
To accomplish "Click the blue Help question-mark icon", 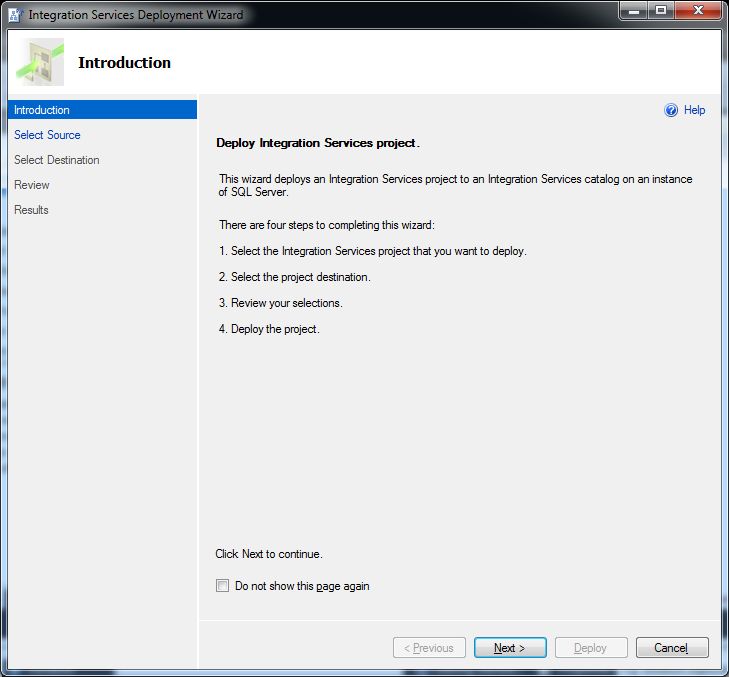I will coord(670,110).
